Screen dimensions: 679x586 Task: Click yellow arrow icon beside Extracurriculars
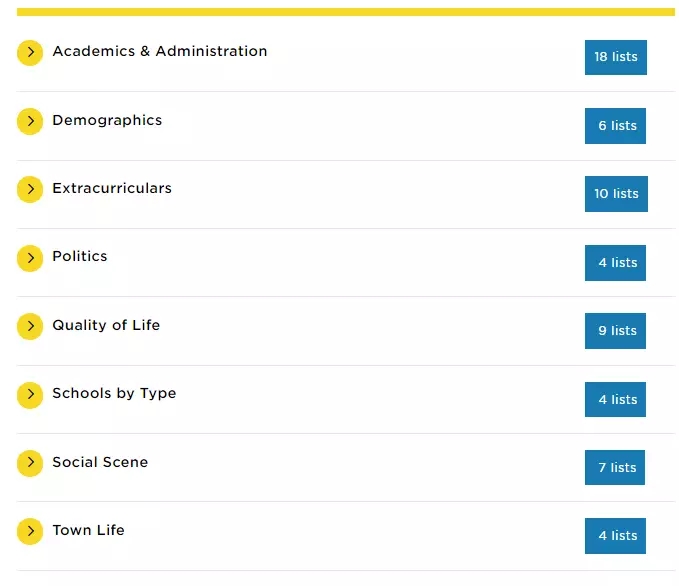coord(30,189)
